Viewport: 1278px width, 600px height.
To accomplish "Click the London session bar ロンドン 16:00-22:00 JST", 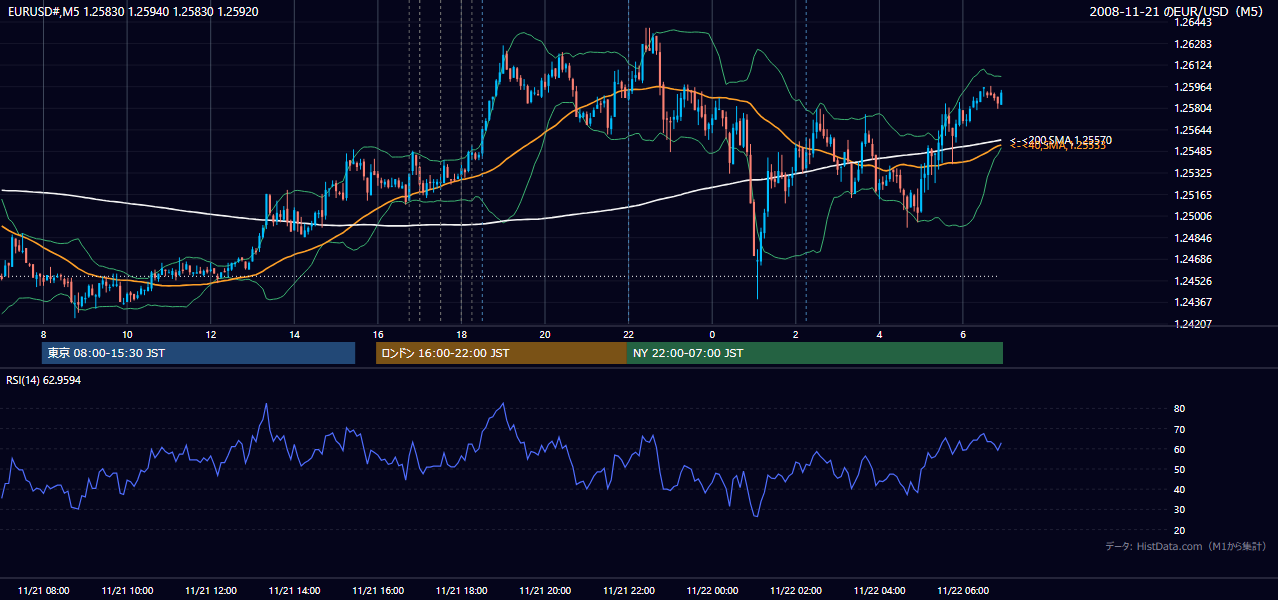I will 501,353.
